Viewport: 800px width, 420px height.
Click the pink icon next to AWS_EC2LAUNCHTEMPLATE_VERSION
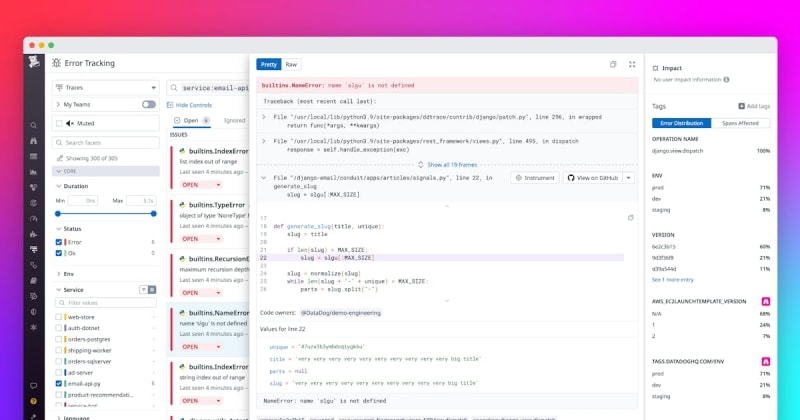[765, 300]
